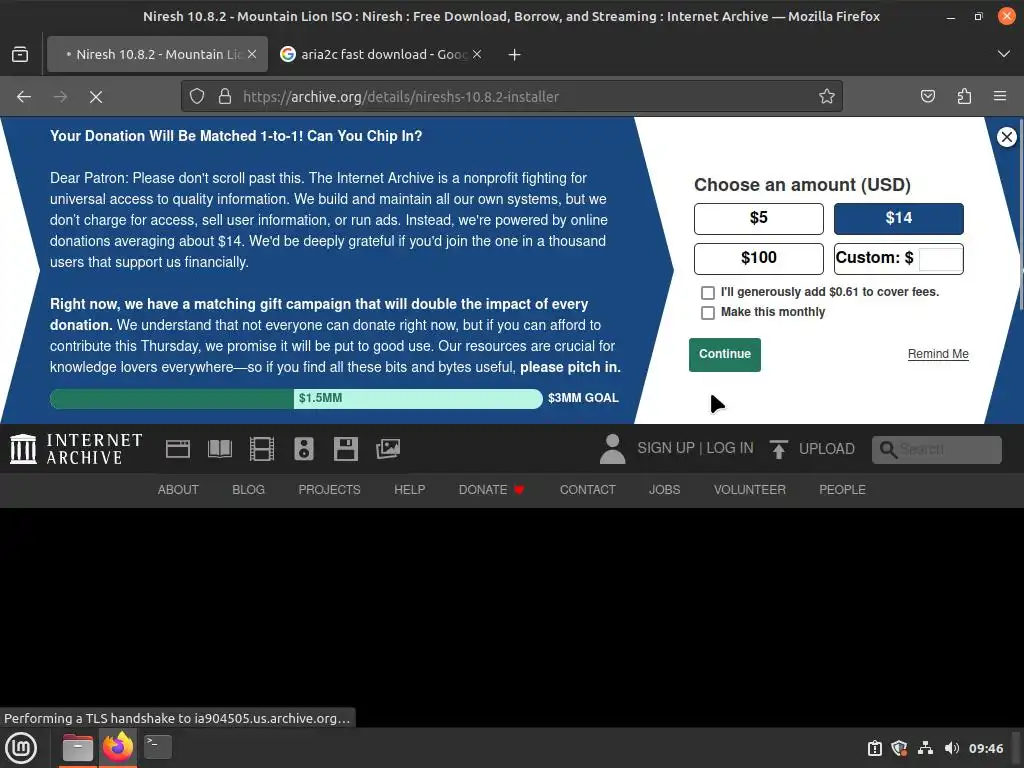The height and width of the screenshot is (768, 1024).
Task: Close the aria2c fast download tab
Action: tap(477, 54)
